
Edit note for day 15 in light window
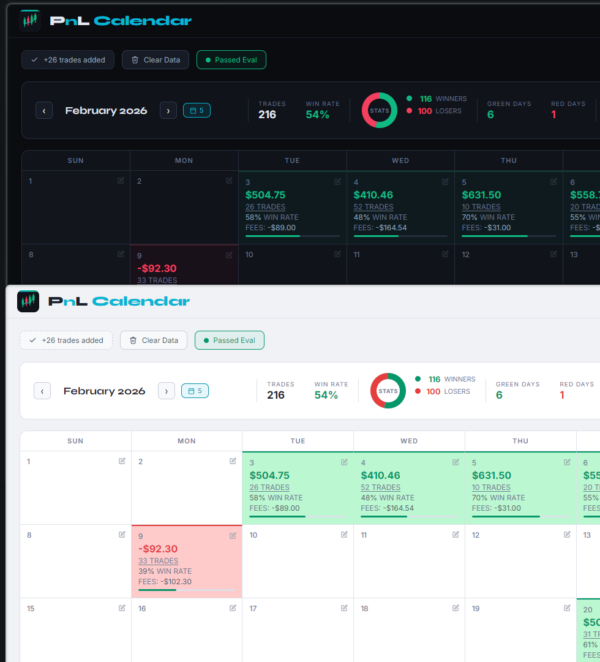[x=122, y=608]
